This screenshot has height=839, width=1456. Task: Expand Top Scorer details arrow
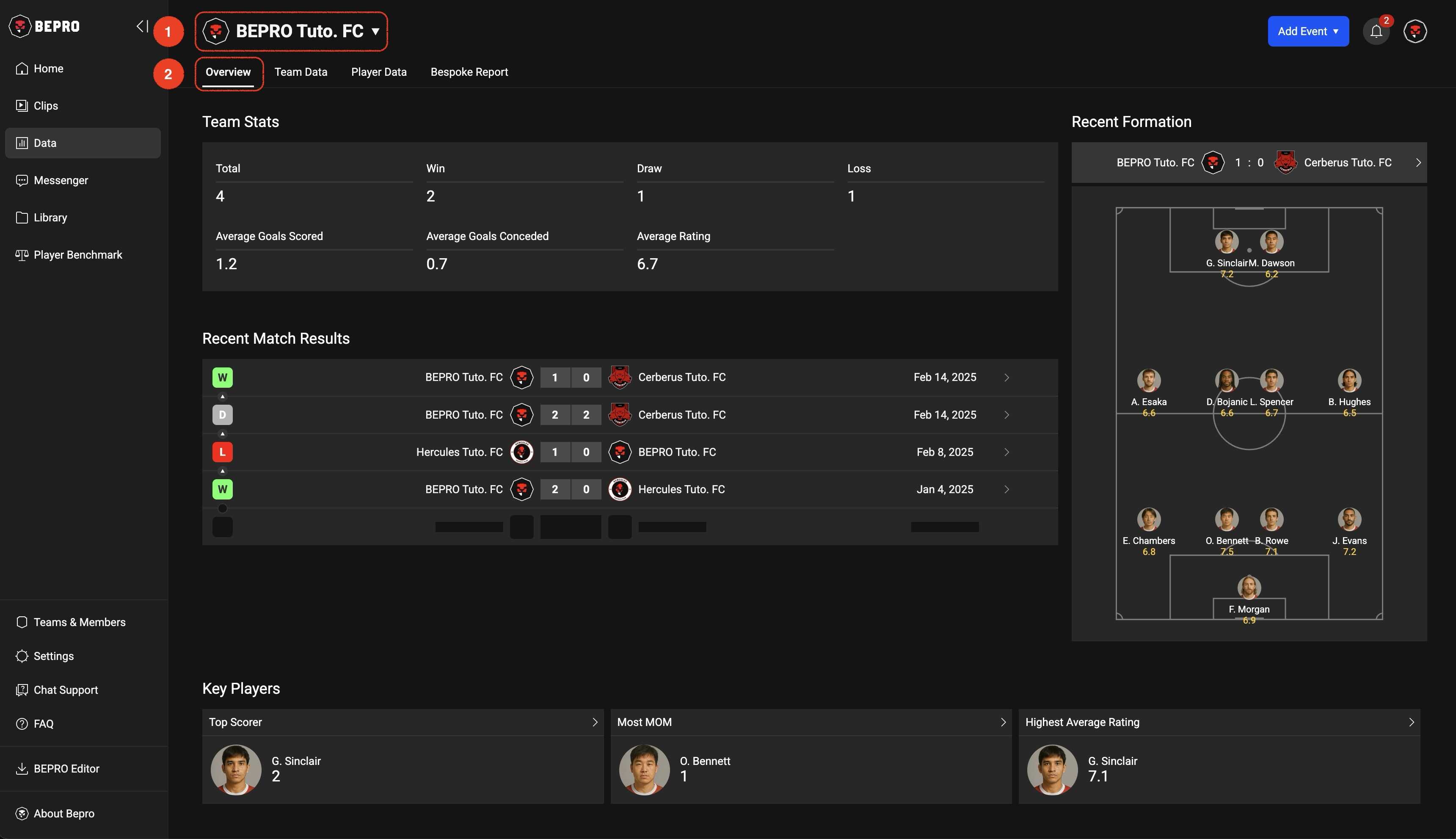[x=595, y=722]
